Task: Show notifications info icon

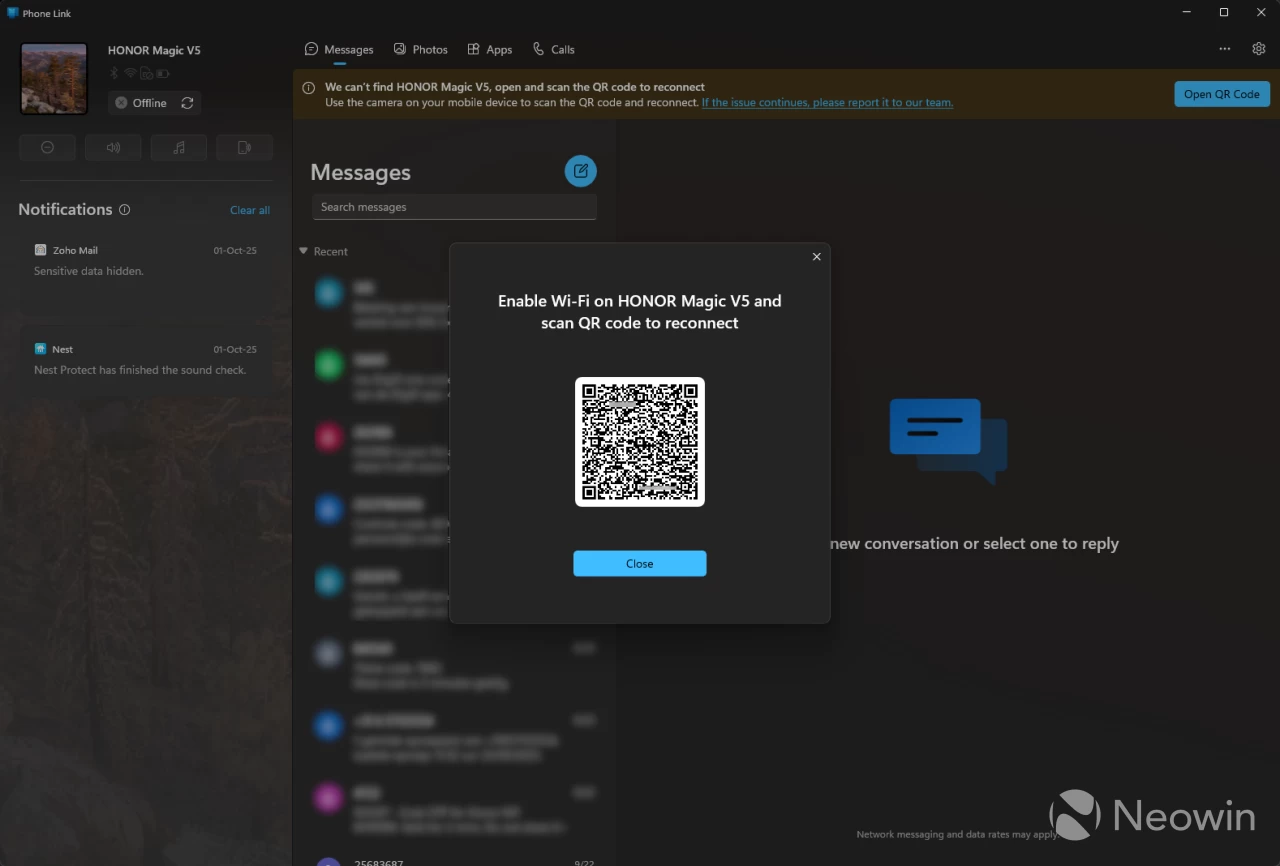Action: [125, 210]
